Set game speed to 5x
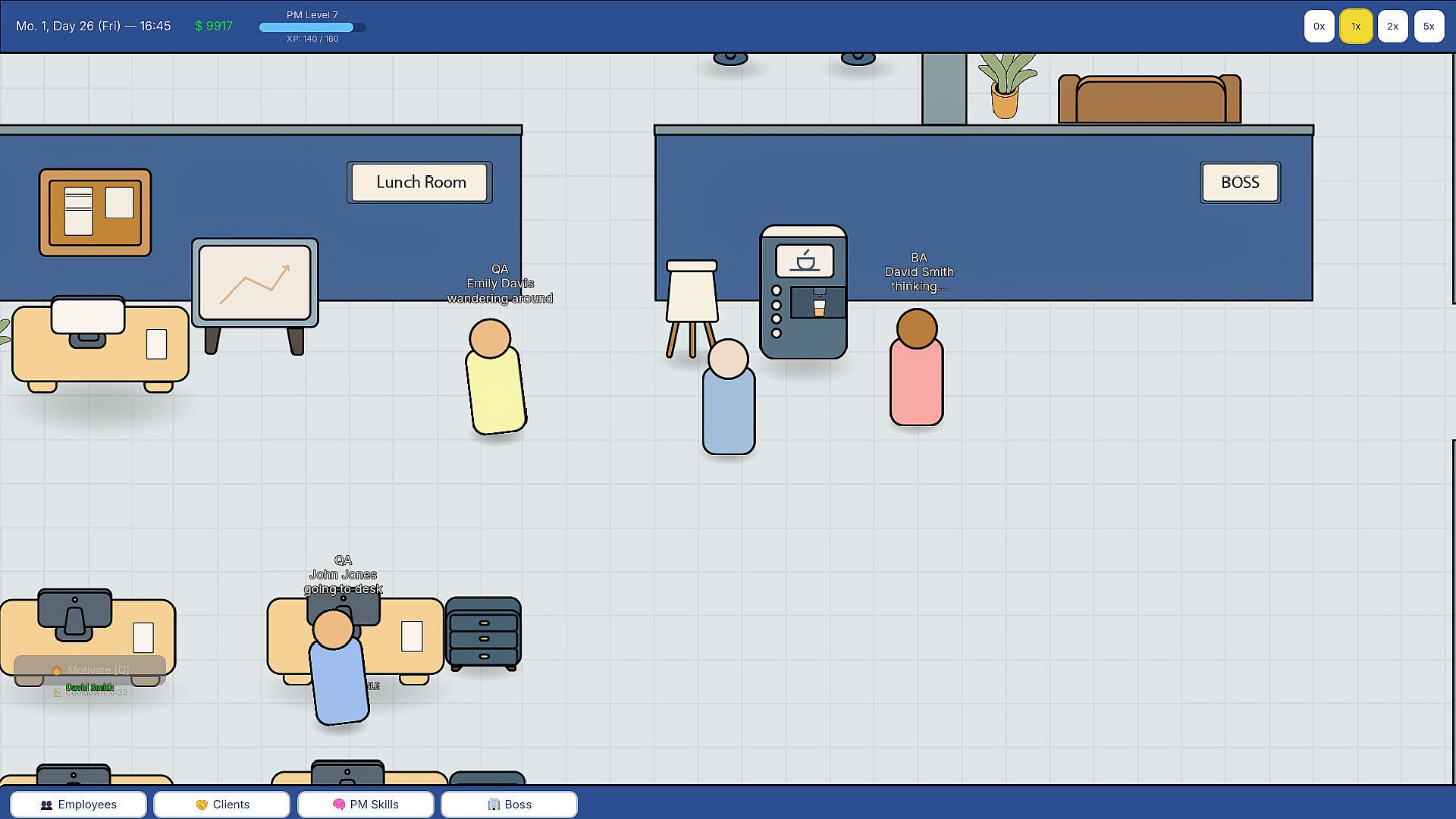 click(1429, 27)
